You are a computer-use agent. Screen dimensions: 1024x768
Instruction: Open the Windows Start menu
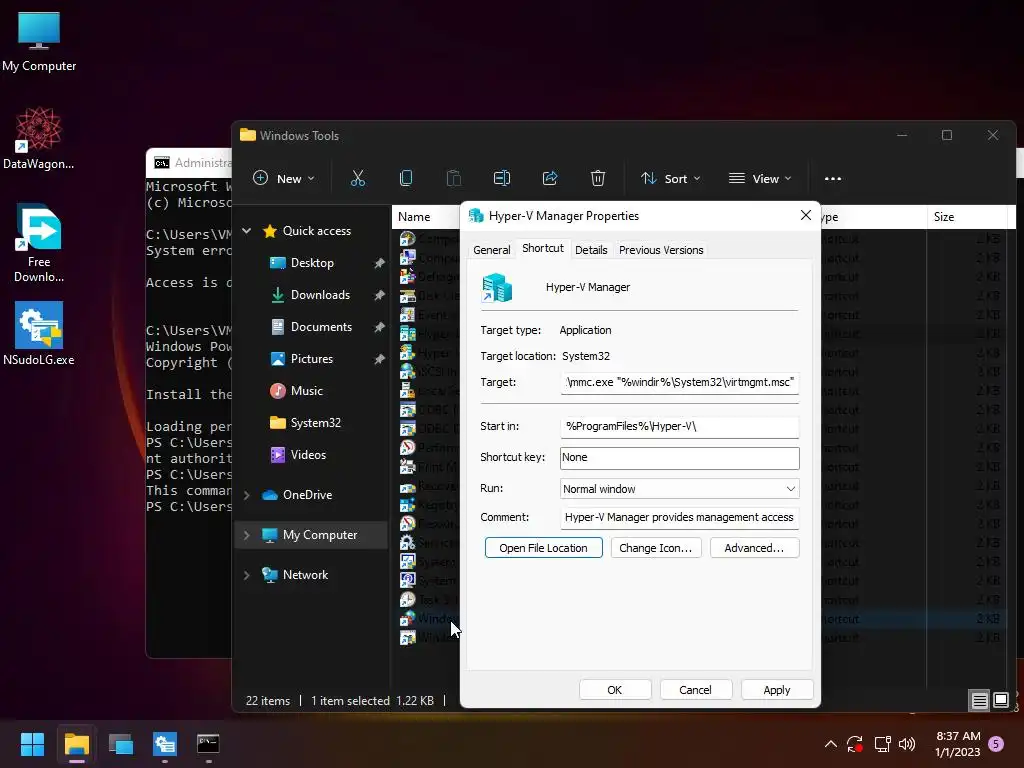point(32,744)
